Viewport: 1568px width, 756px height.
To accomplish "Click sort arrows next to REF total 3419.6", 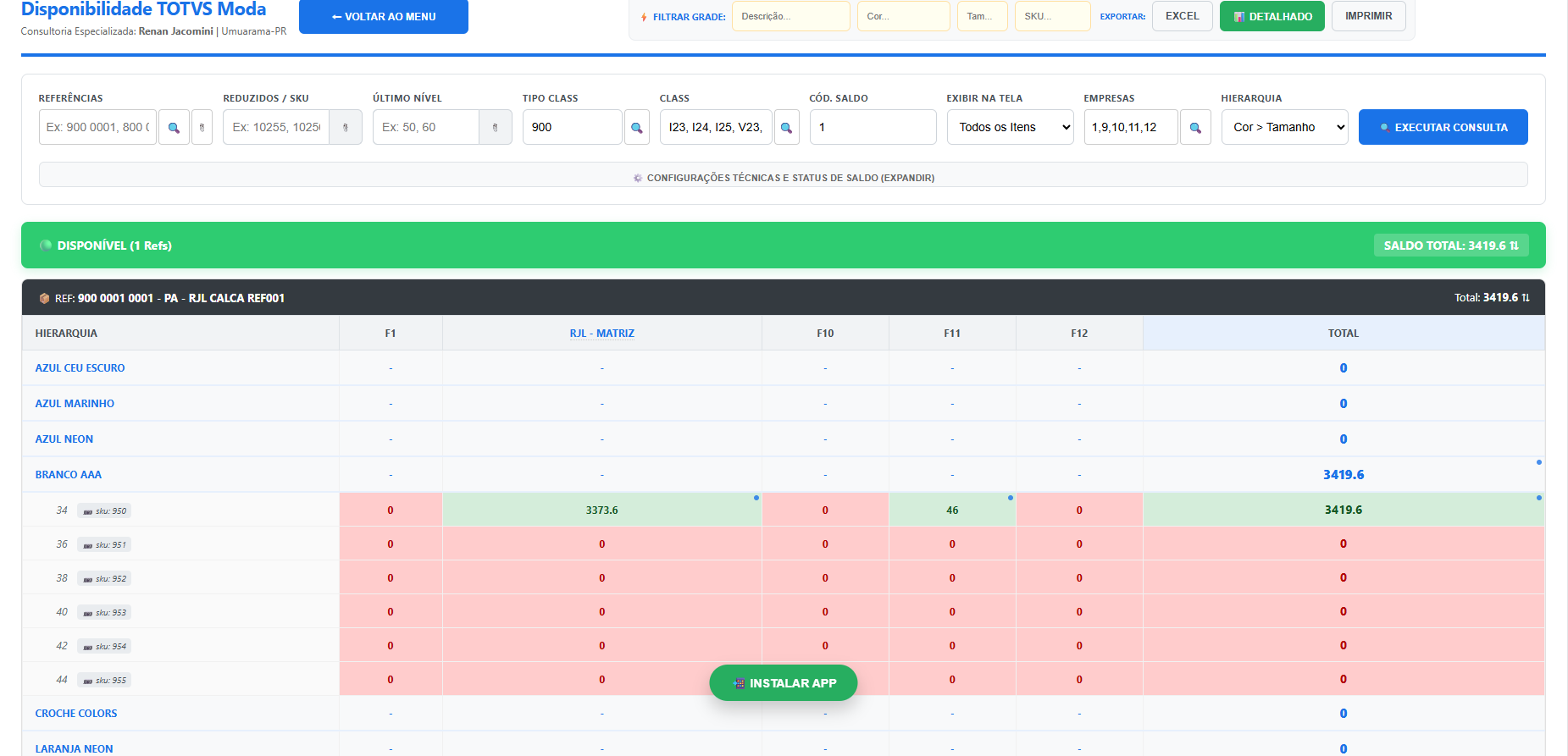I will pyautogui.click(x=1526, y=298).
